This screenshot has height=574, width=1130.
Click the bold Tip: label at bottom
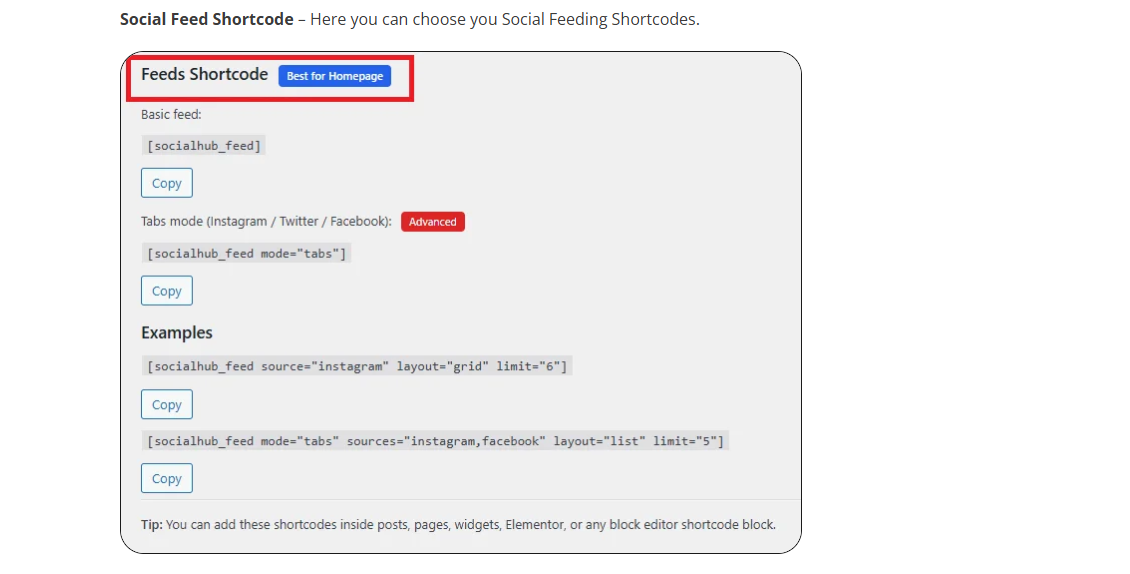click(152, 524)
